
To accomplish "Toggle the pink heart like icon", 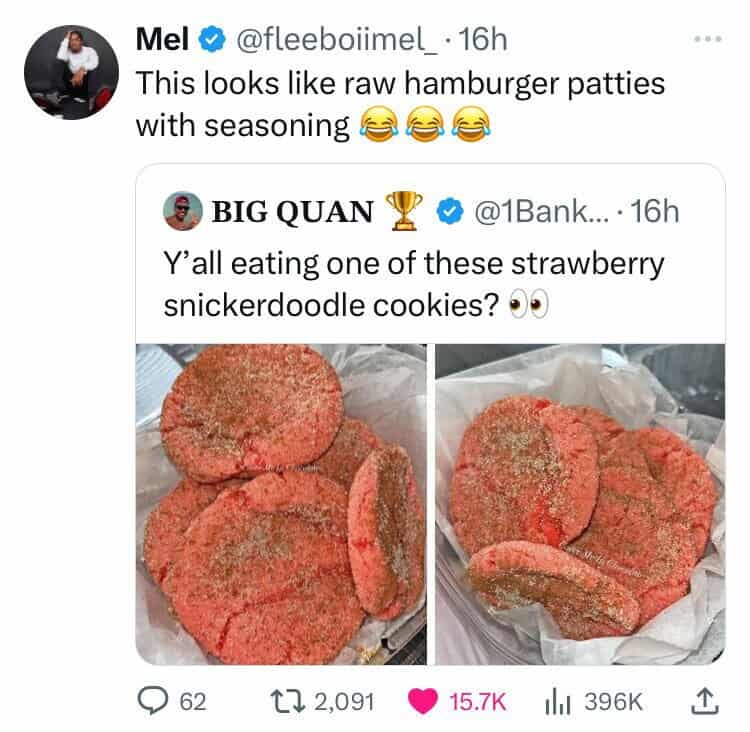I will [x=423, y=701].
